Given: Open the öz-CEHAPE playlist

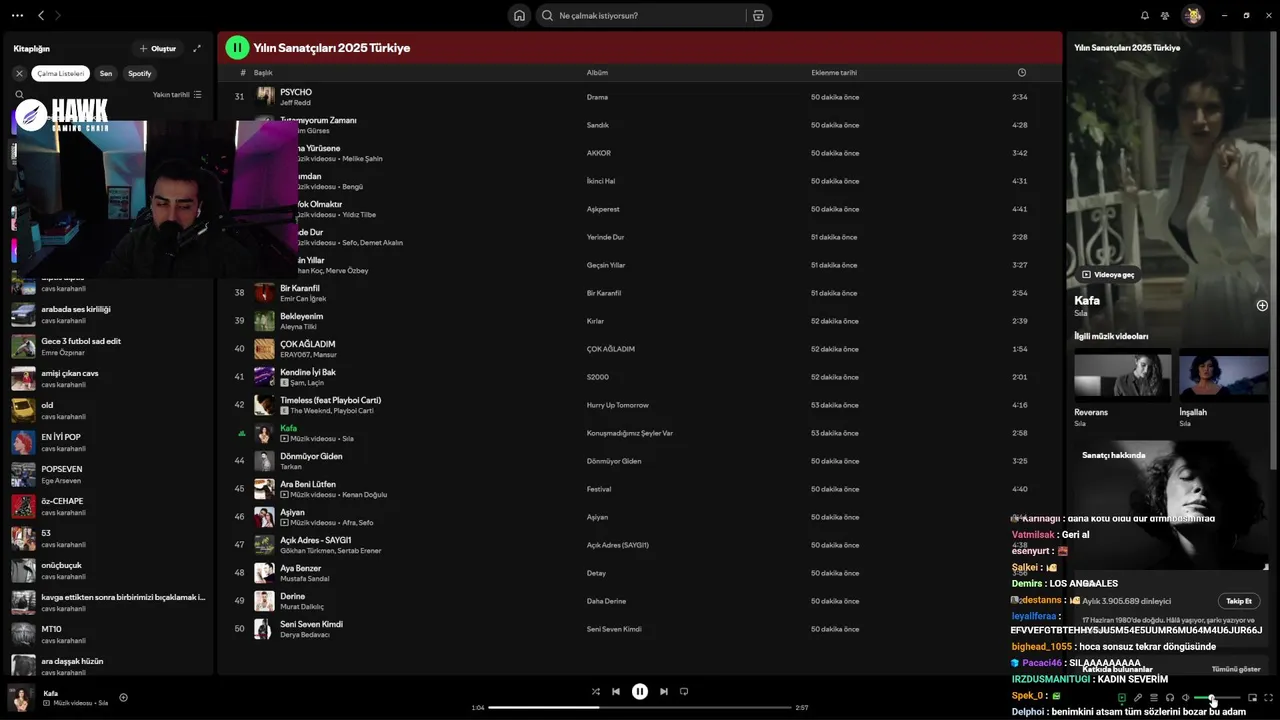Looking at the screenshot, I should [108, 507].
